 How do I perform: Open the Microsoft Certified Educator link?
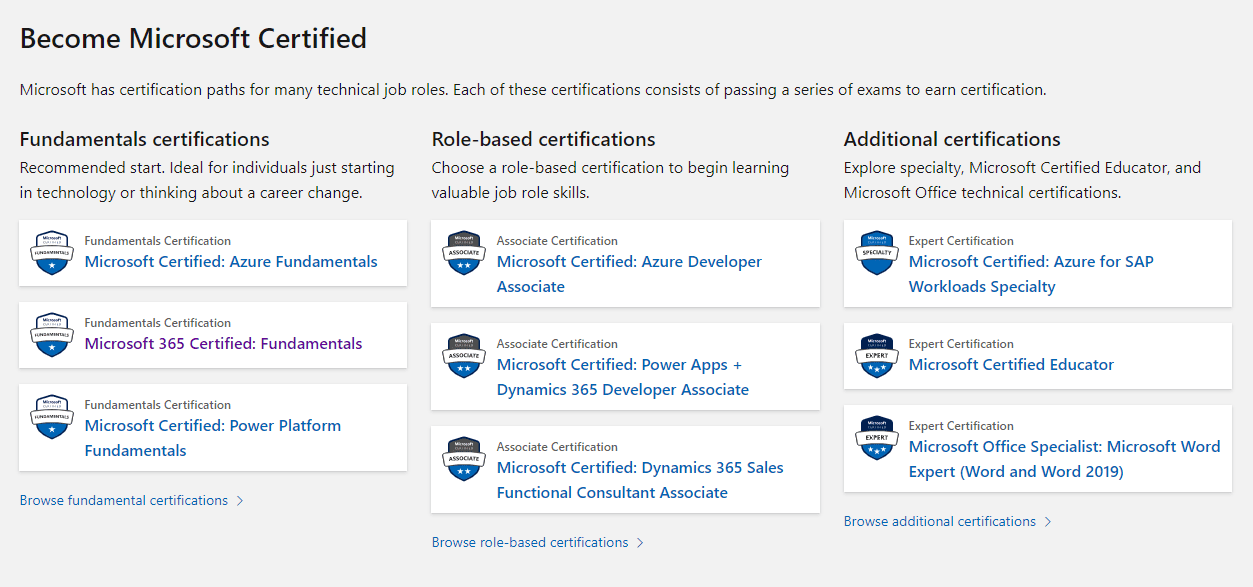[1011, 365]
